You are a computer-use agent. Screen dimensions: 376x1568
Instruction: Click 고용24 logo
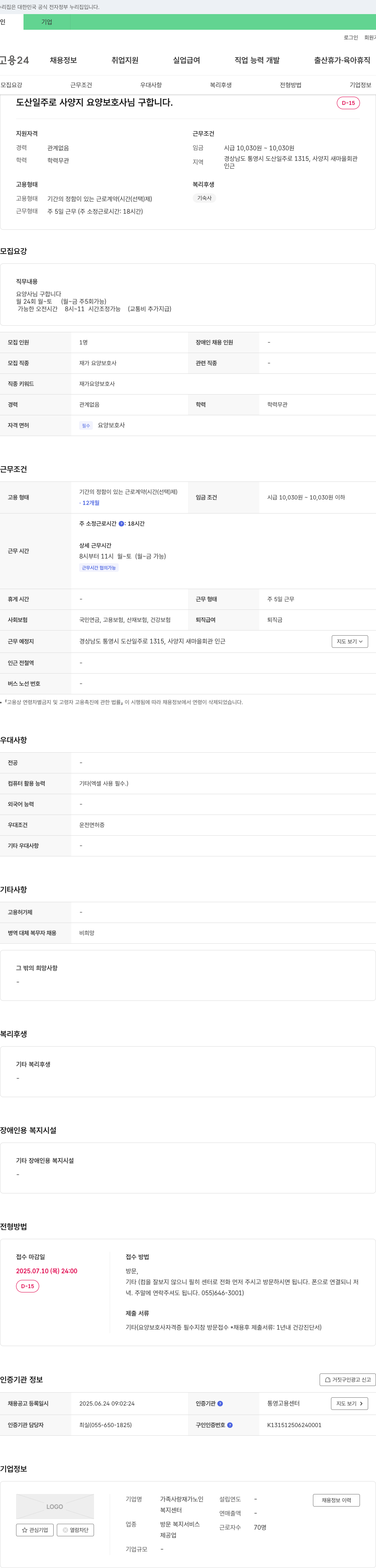[14, 60]
